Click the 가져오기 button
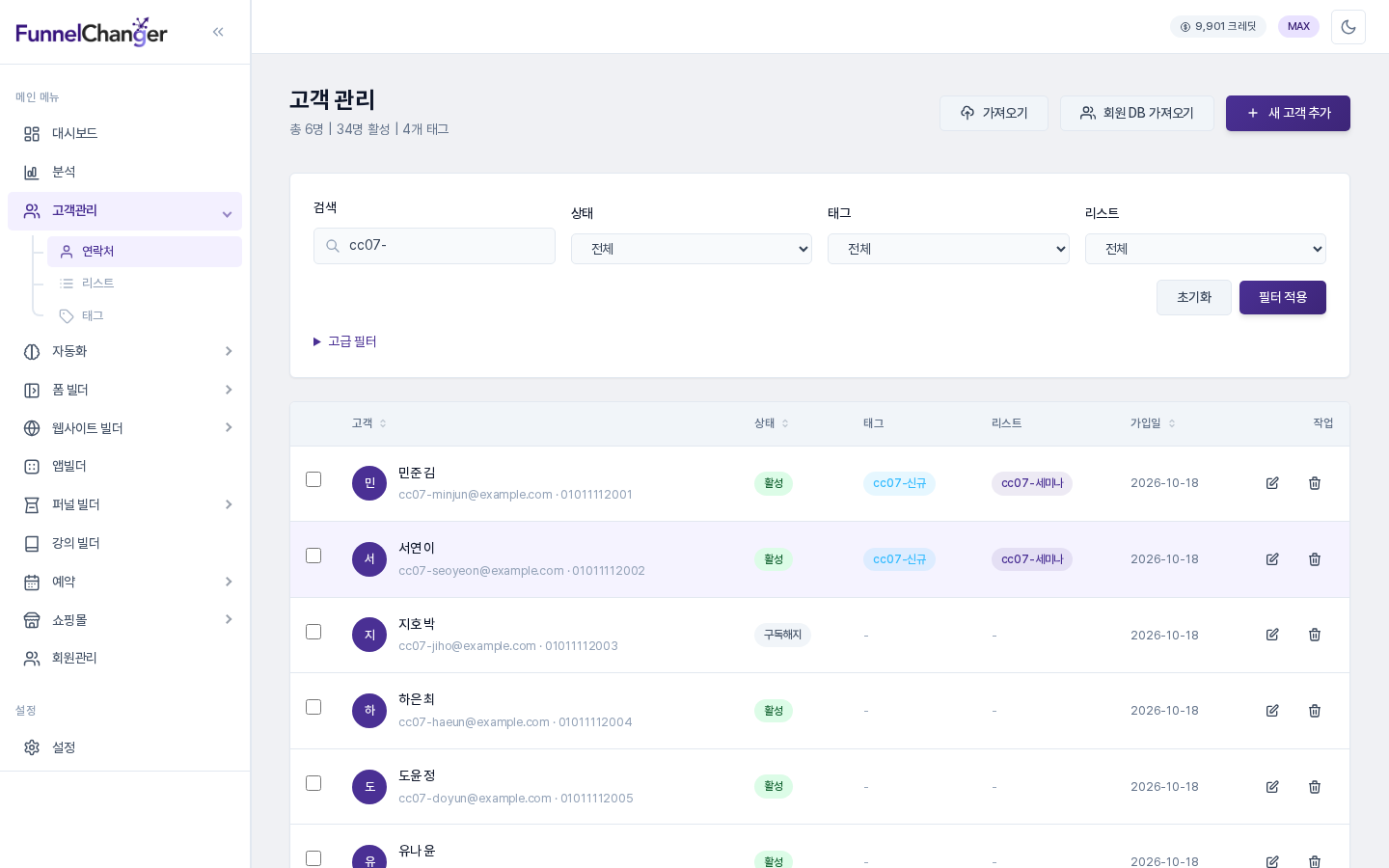Screen dimensions: 1389x868 [994, 113]
